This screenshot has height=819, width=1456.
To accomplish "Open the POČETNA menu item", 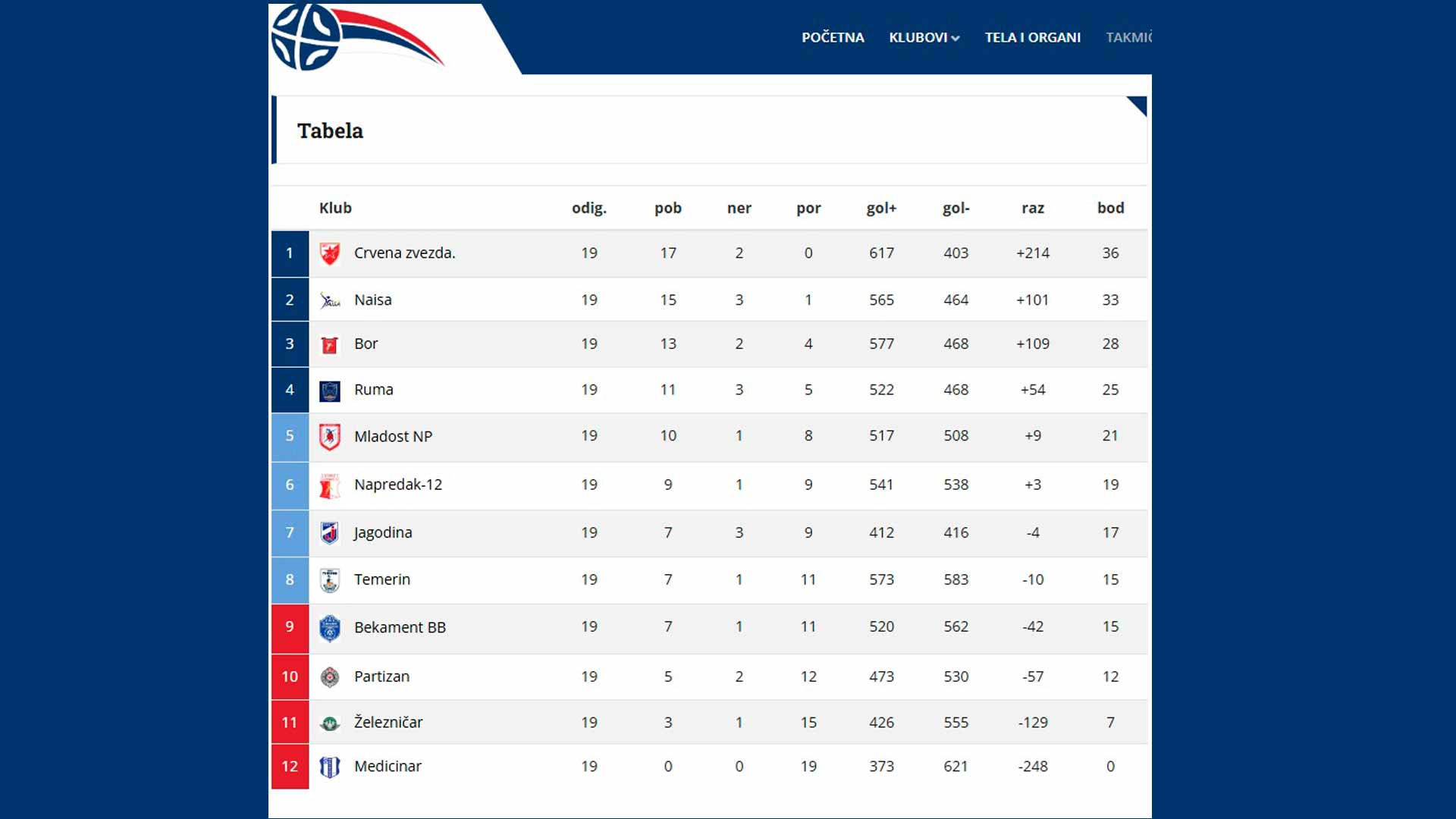I will 833,37.
